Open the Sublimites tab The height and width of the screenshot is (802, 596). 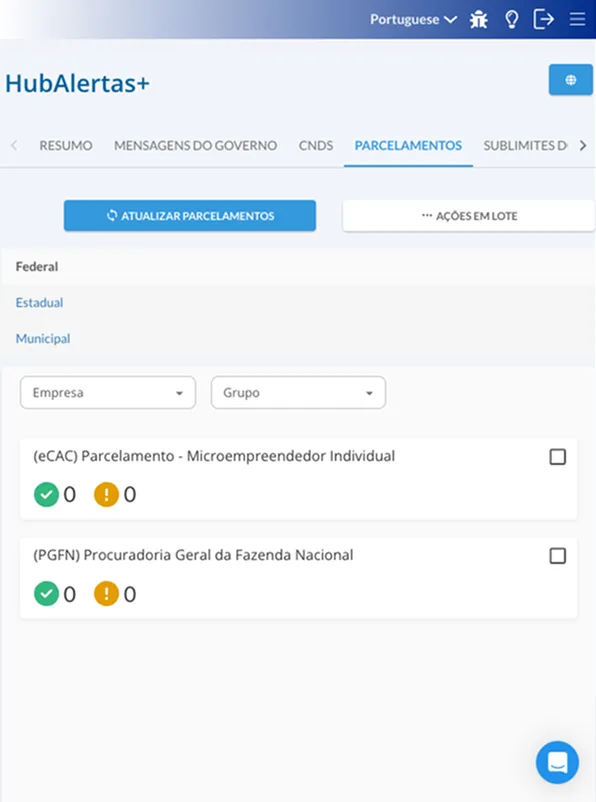tap(525, 146)
